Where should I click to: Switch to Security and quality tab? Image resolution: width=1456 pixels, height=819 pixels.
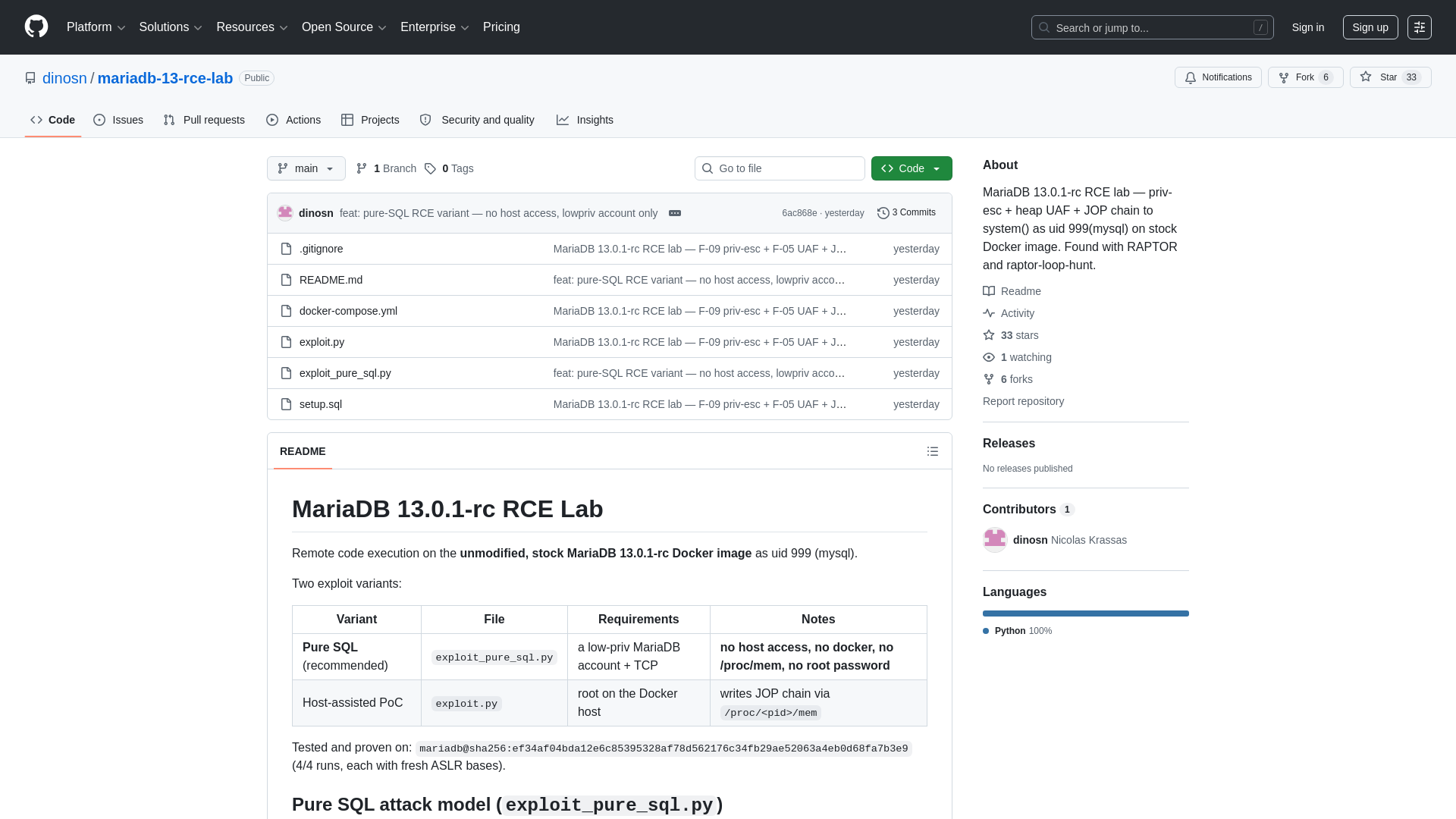(477, 120)
